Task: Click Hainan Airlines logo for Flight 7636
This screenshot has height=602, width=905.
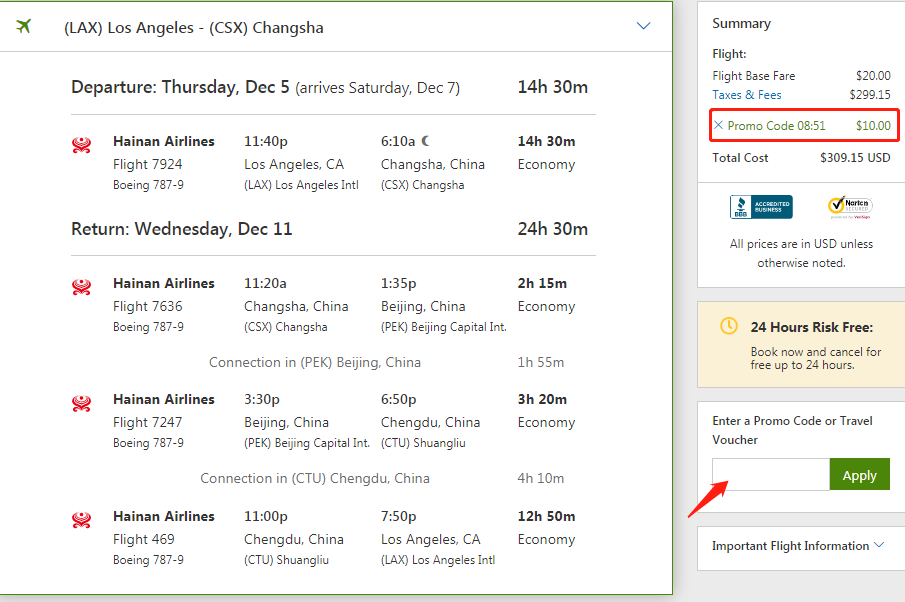Action: (81, 287)
